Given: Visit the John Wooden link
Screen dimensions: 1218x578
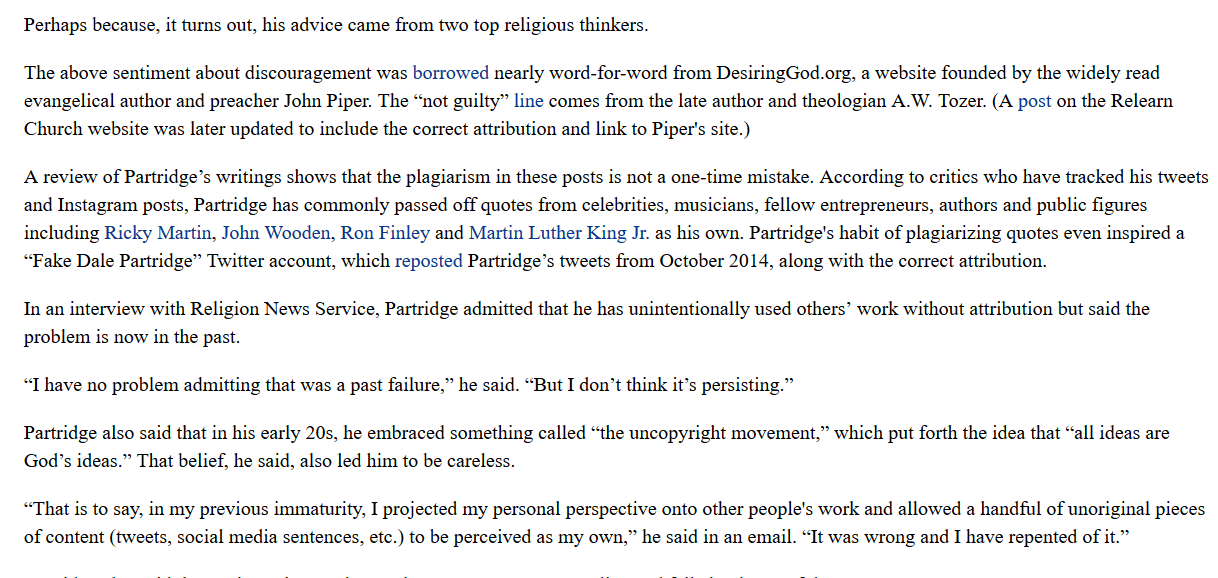Looking at the screenshot, I should pyautogui.click(x=276, y=234).
